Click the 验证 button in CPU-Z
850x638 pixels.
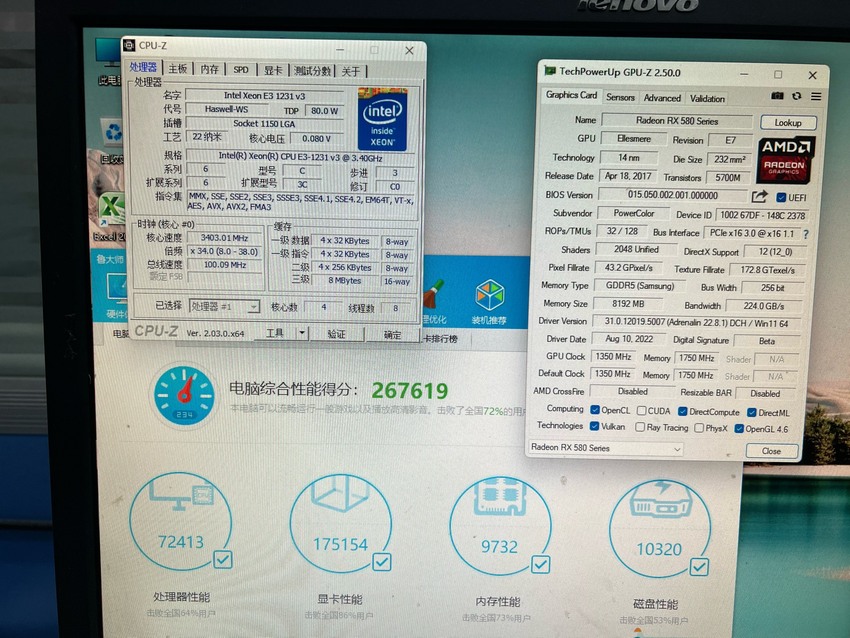pos(336,334)
